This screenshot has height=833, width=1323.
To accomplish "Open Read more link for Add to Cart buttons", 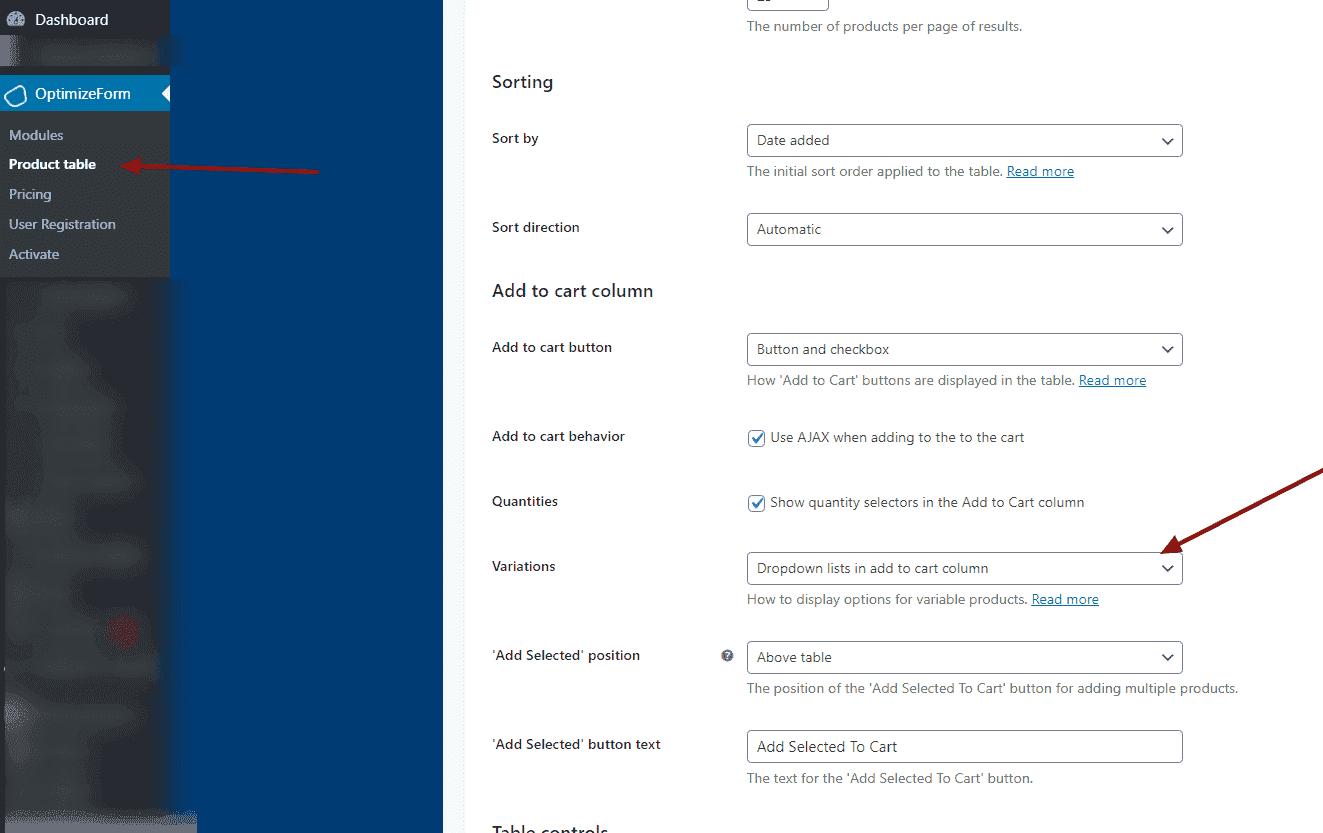I will (x=1112, y=381).
